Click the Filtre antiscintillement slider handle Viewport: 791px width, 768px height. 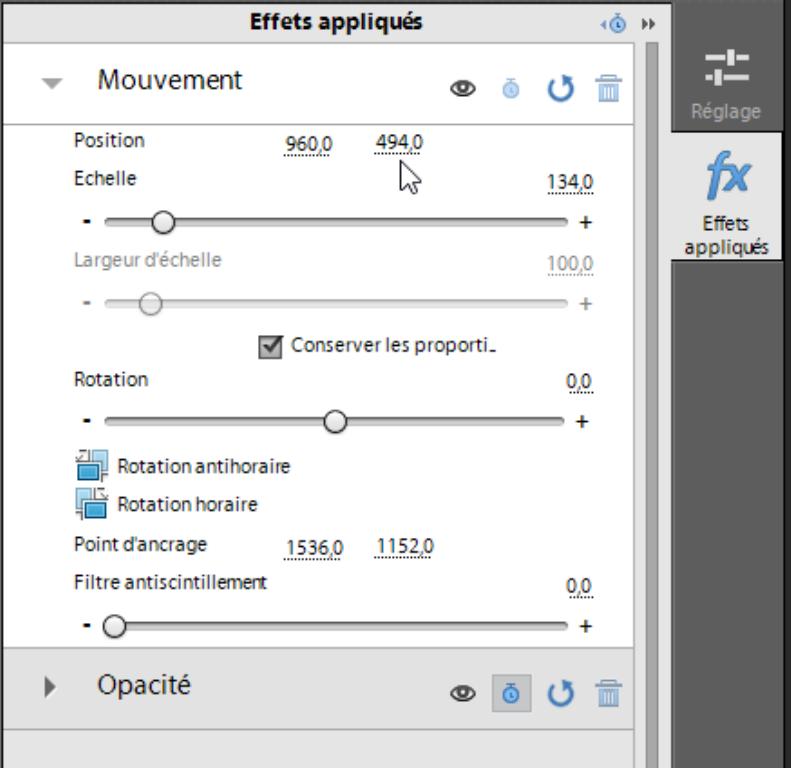click(x=114, y=626)
